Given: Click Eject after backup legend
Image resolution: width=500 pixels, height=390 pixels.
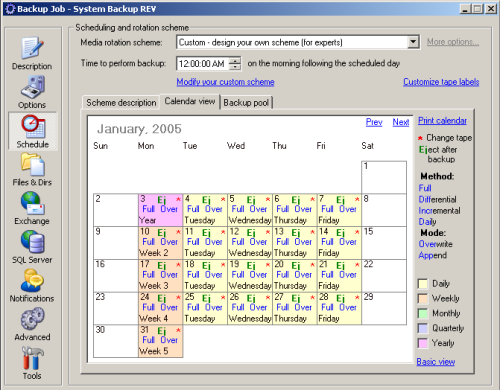Looking at the screenshot, I should tap(438, 154).
